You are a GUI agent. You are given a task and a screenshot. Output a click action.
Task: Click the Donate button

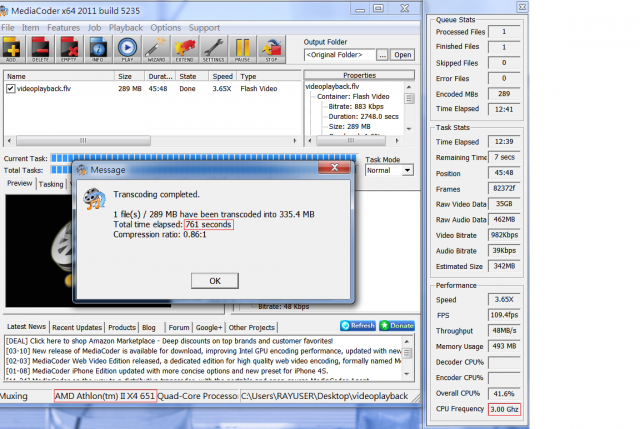coord(397,325)
